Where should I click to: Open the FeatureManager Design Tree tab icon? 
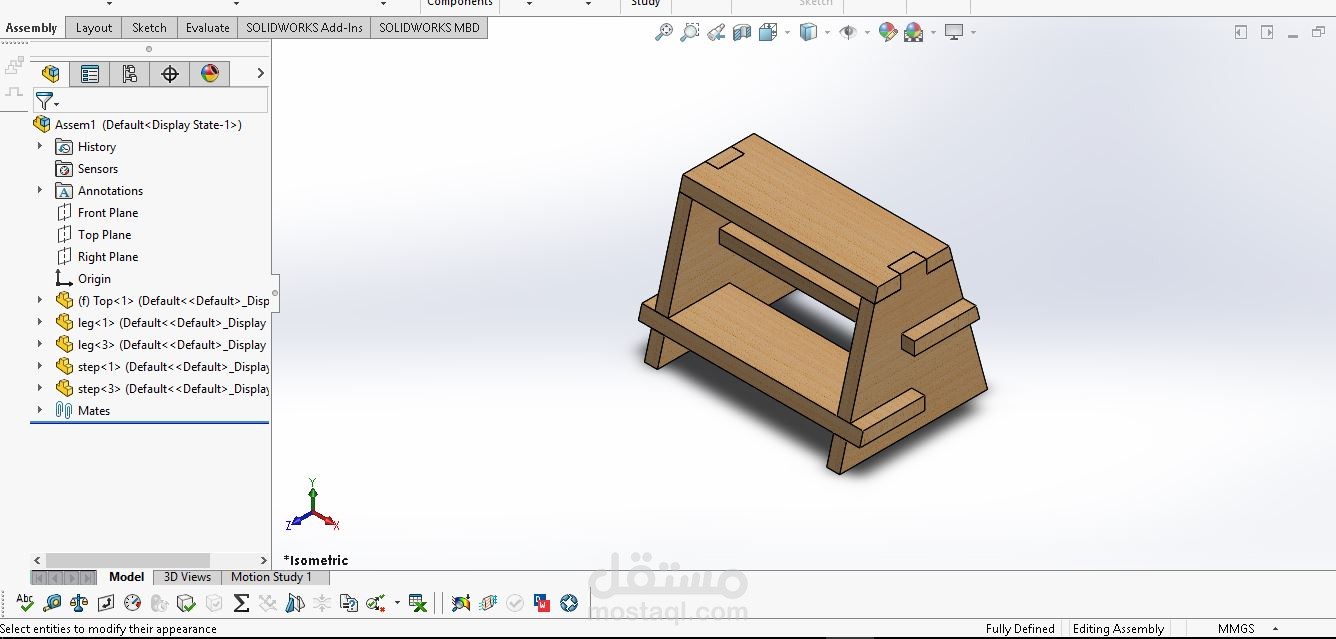pos(50,73)
